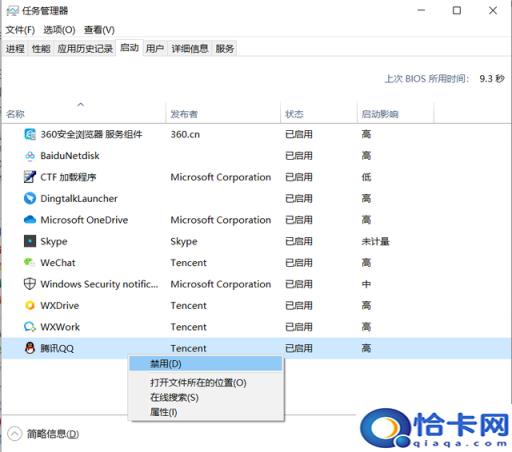The height and width of the screenshot is (452, 512).
Task: Sort by the 状态 column header
Action: pyautogui.click(x=319, y=114)
